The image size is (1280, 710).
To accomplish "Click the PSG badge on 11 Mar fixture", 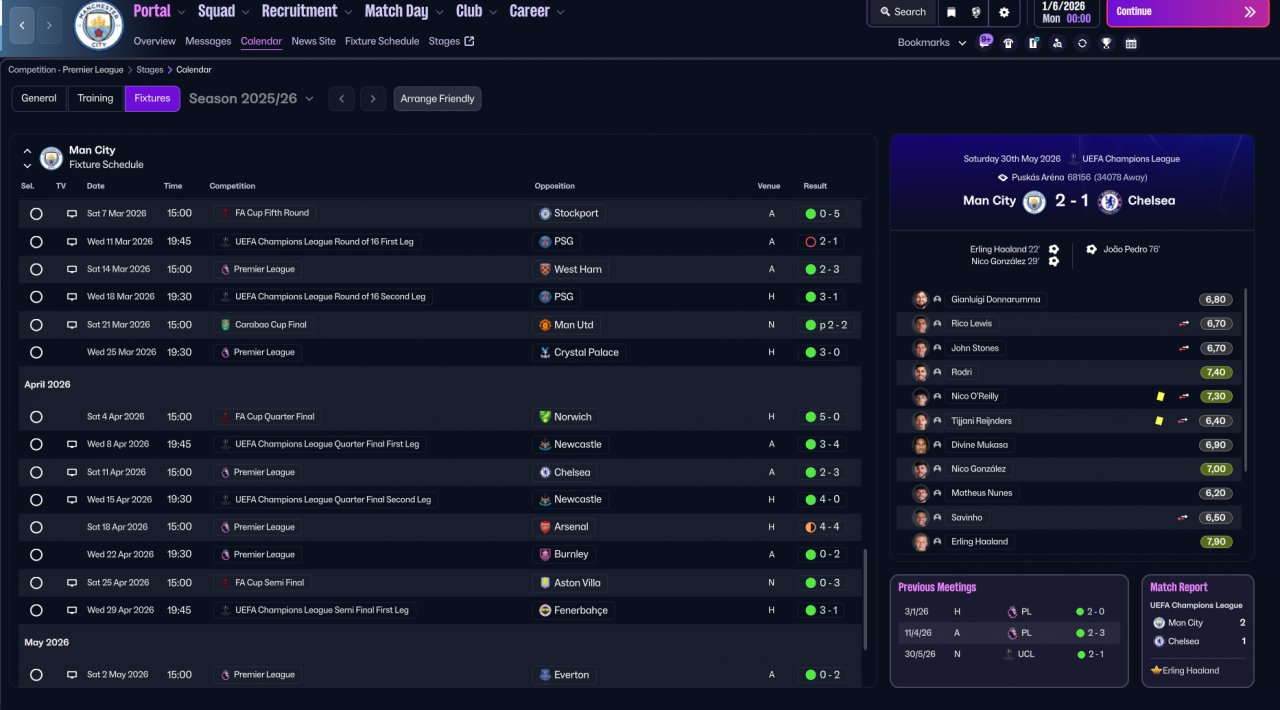I will 545,241.
